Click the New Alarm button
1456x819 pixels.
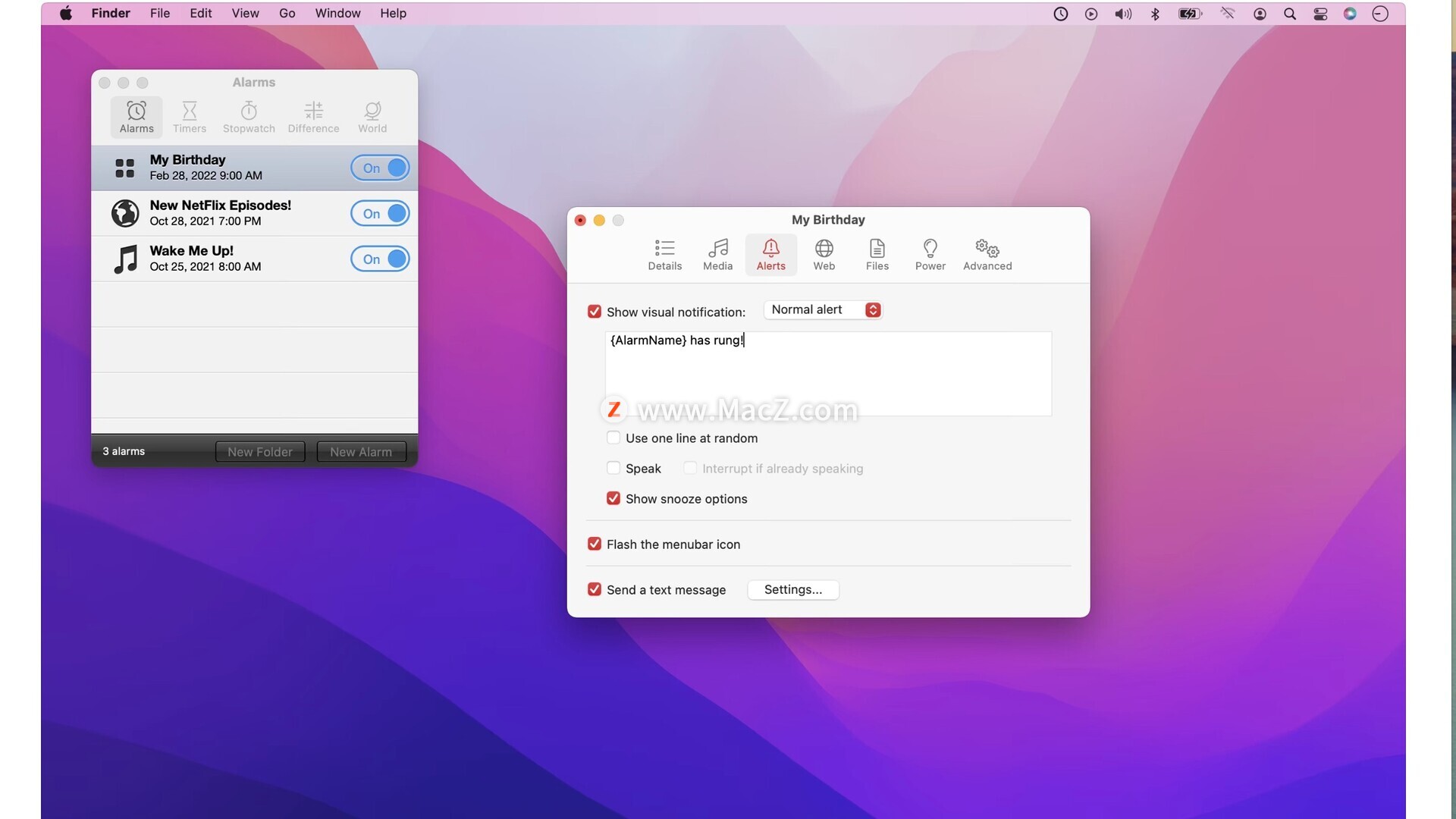click(x=361, y=451)
